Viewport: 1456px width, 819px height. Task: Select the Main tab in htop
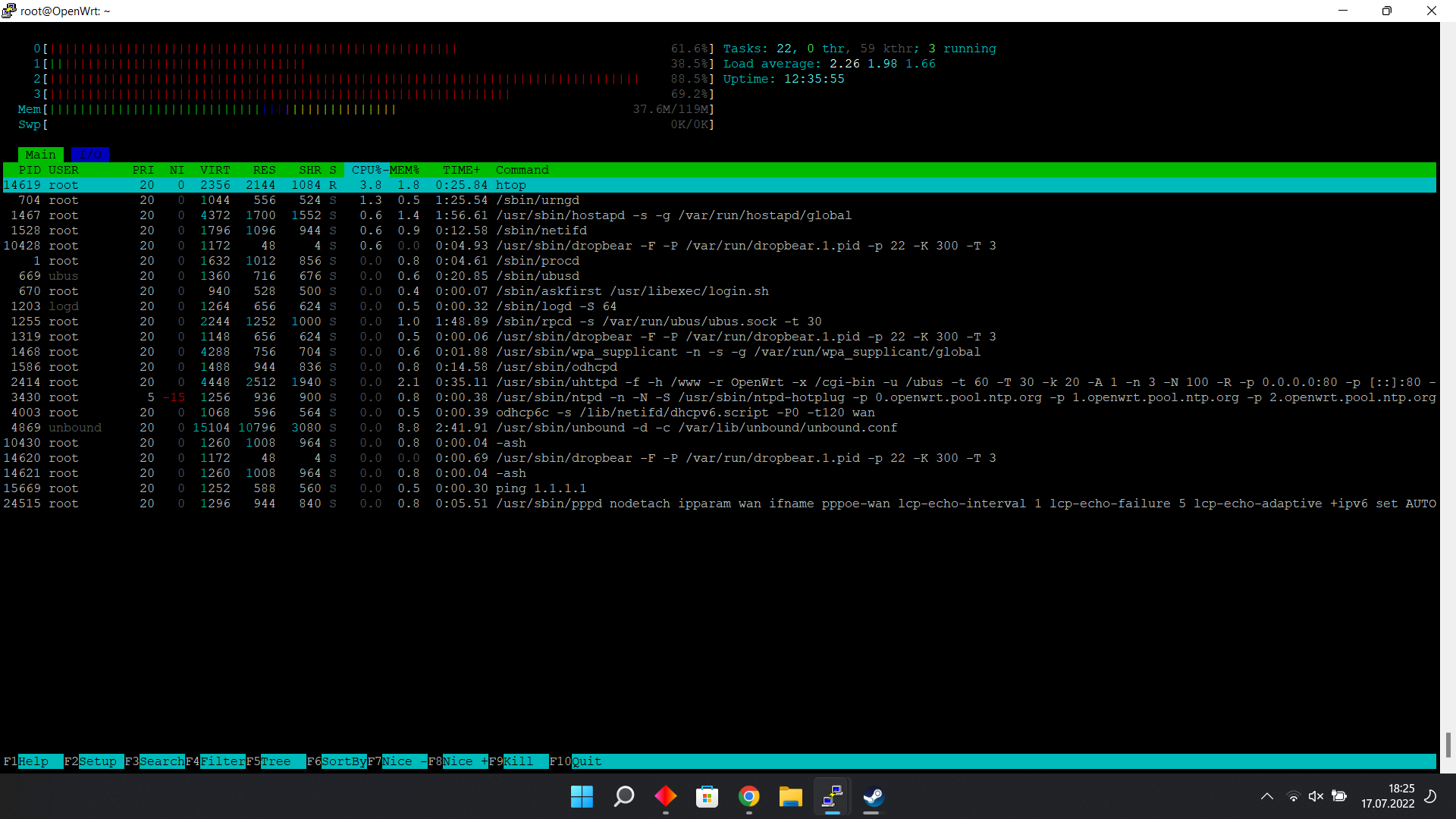point(40,155)
